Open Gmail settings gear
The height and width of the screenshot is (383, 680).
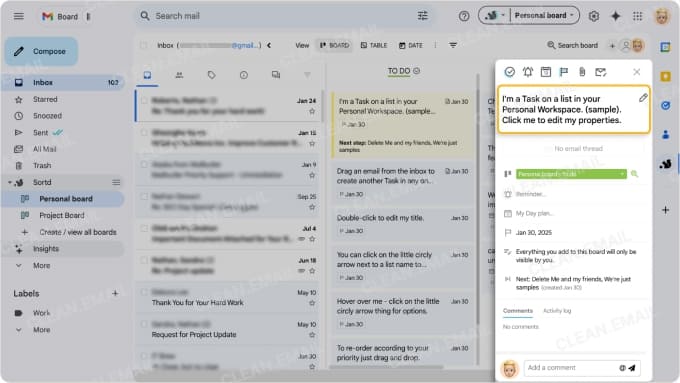click(x=594, y=16)
